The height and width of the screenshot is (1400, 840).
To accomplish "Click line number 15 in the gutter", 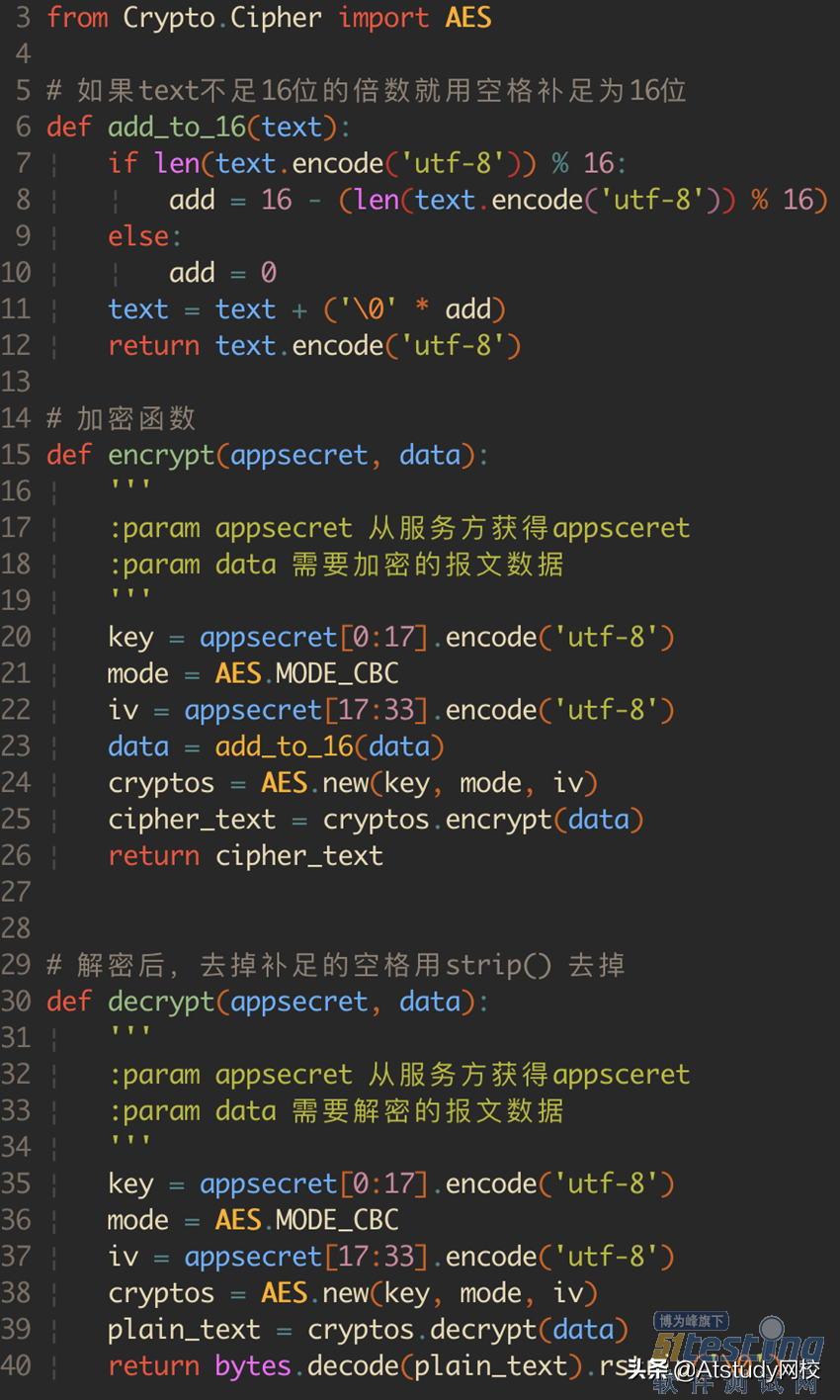I will (16, 455).
